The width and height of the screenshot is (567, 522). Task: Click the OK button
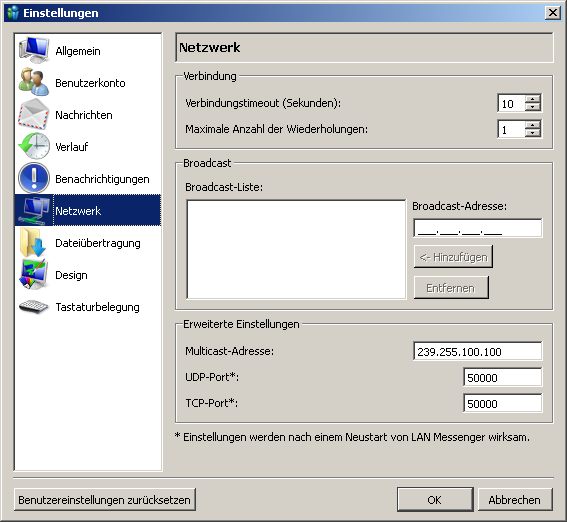[x=435, y=500]
